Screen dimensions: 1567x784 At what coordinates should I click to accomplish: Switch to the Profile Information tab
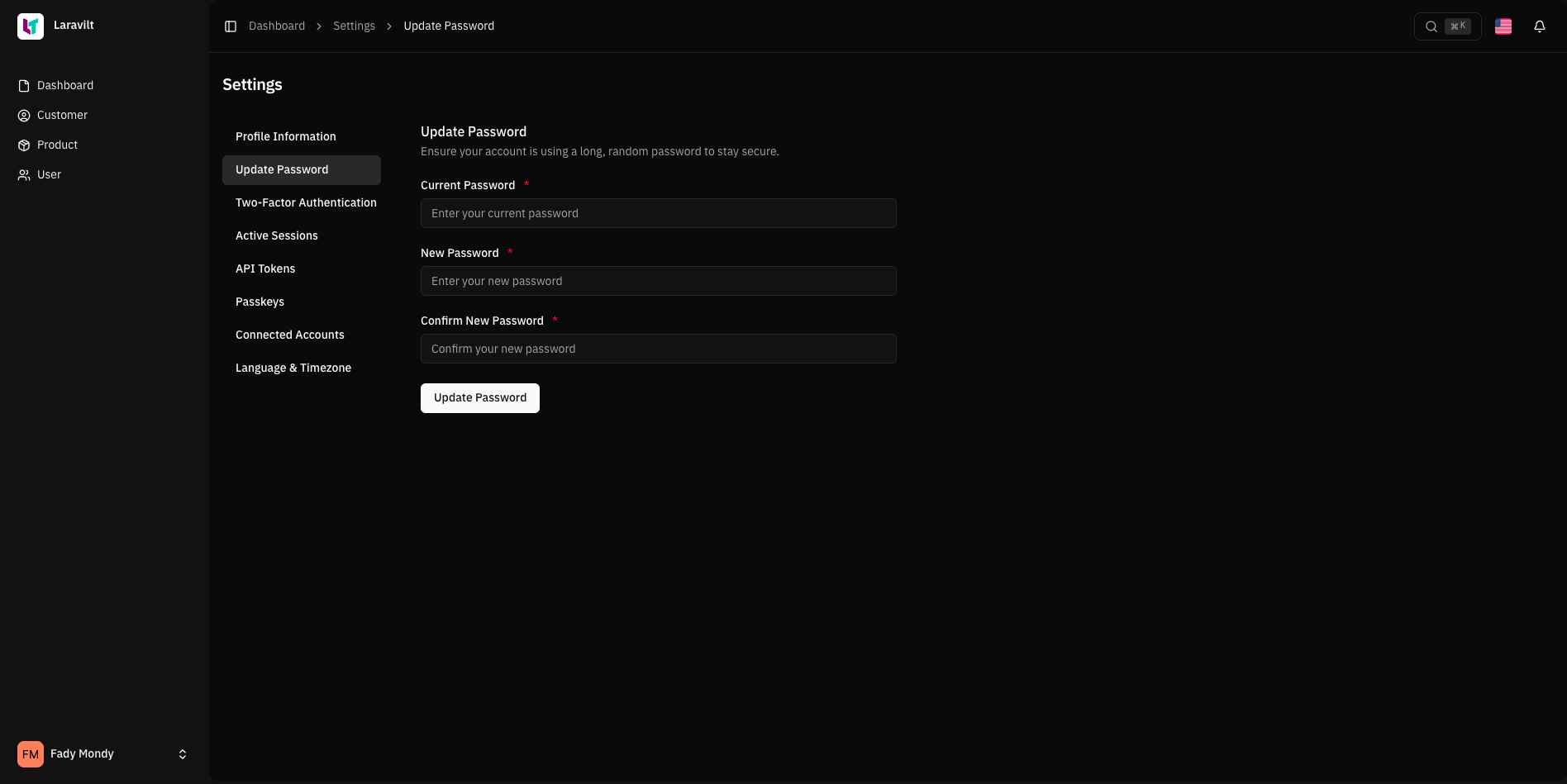[x=285, y=136]
